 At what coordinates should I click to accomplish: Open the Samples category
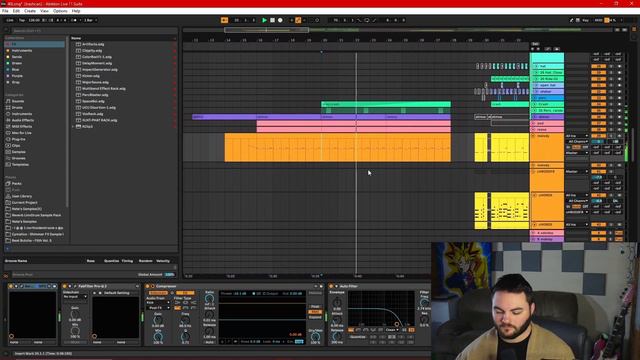(18, 152)
